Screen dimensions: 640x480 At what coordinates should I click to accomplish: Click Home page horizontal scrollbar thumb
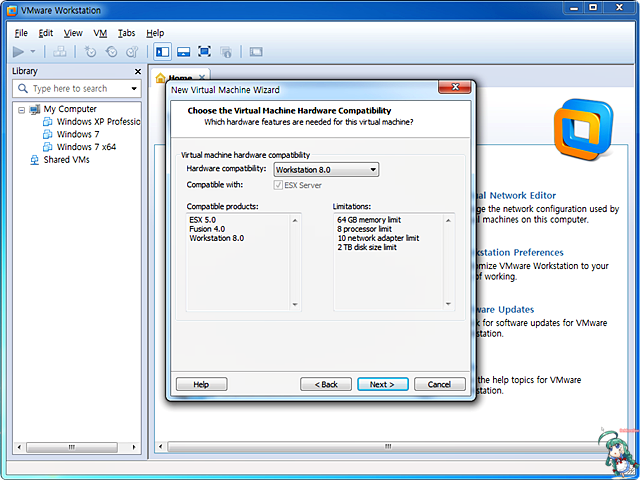point(386,447)
